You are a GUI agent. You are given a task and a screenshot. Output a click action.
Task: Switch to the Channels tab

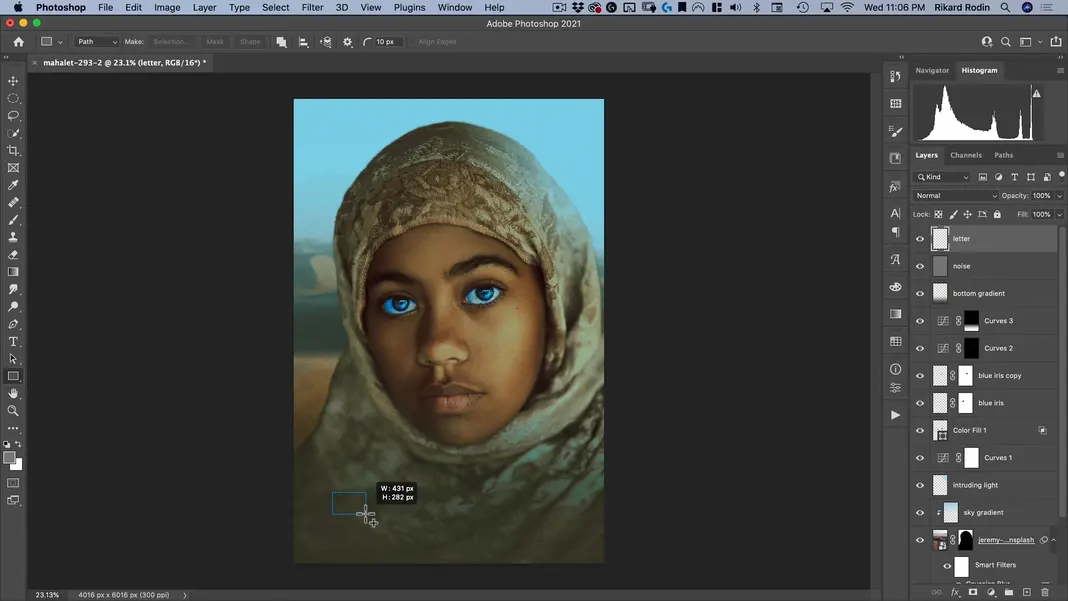(966, 155)
